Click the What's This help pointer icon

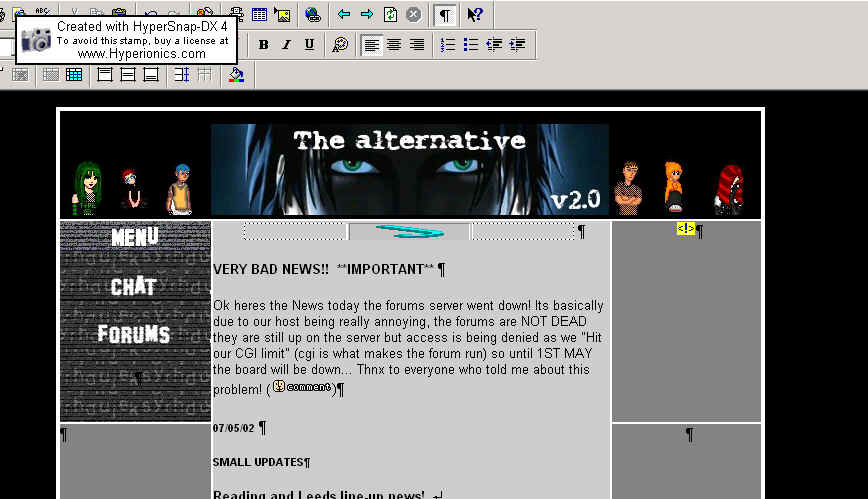[x=475, y=14]
